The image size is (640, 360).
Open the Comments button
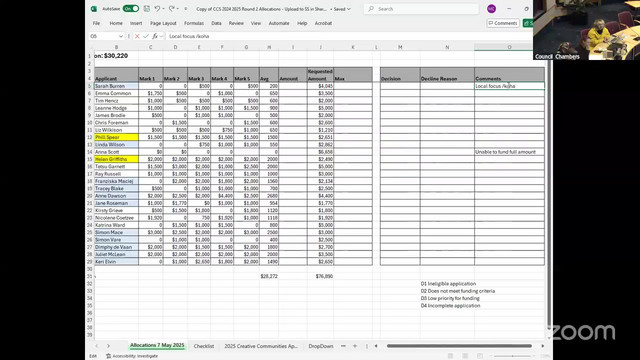point(503,23)
